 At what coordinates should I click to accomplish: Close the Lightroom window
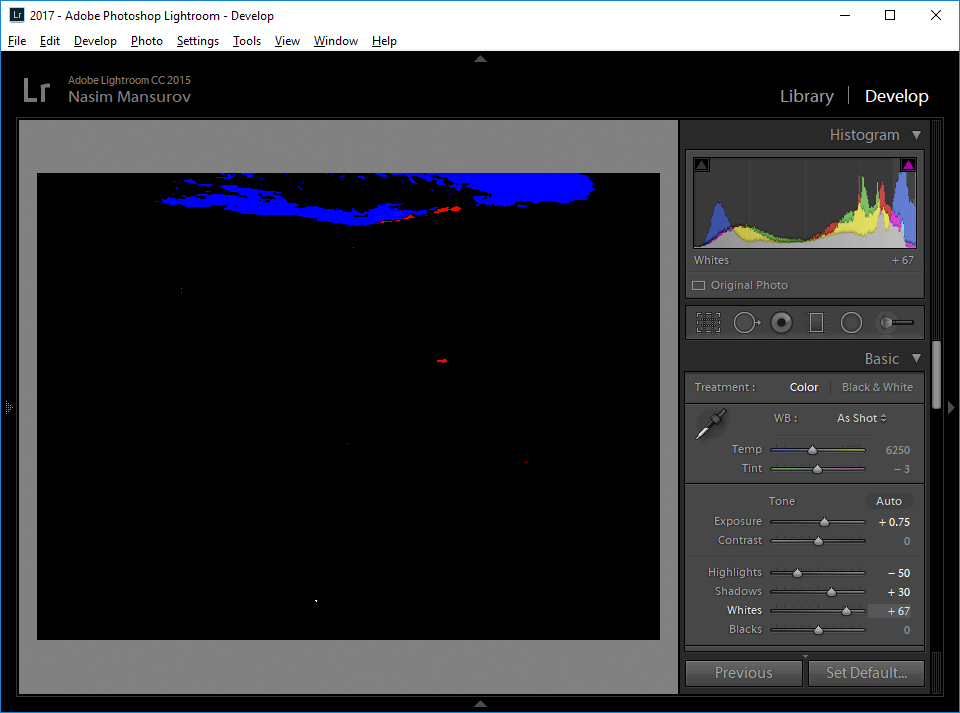click(936, 15)
